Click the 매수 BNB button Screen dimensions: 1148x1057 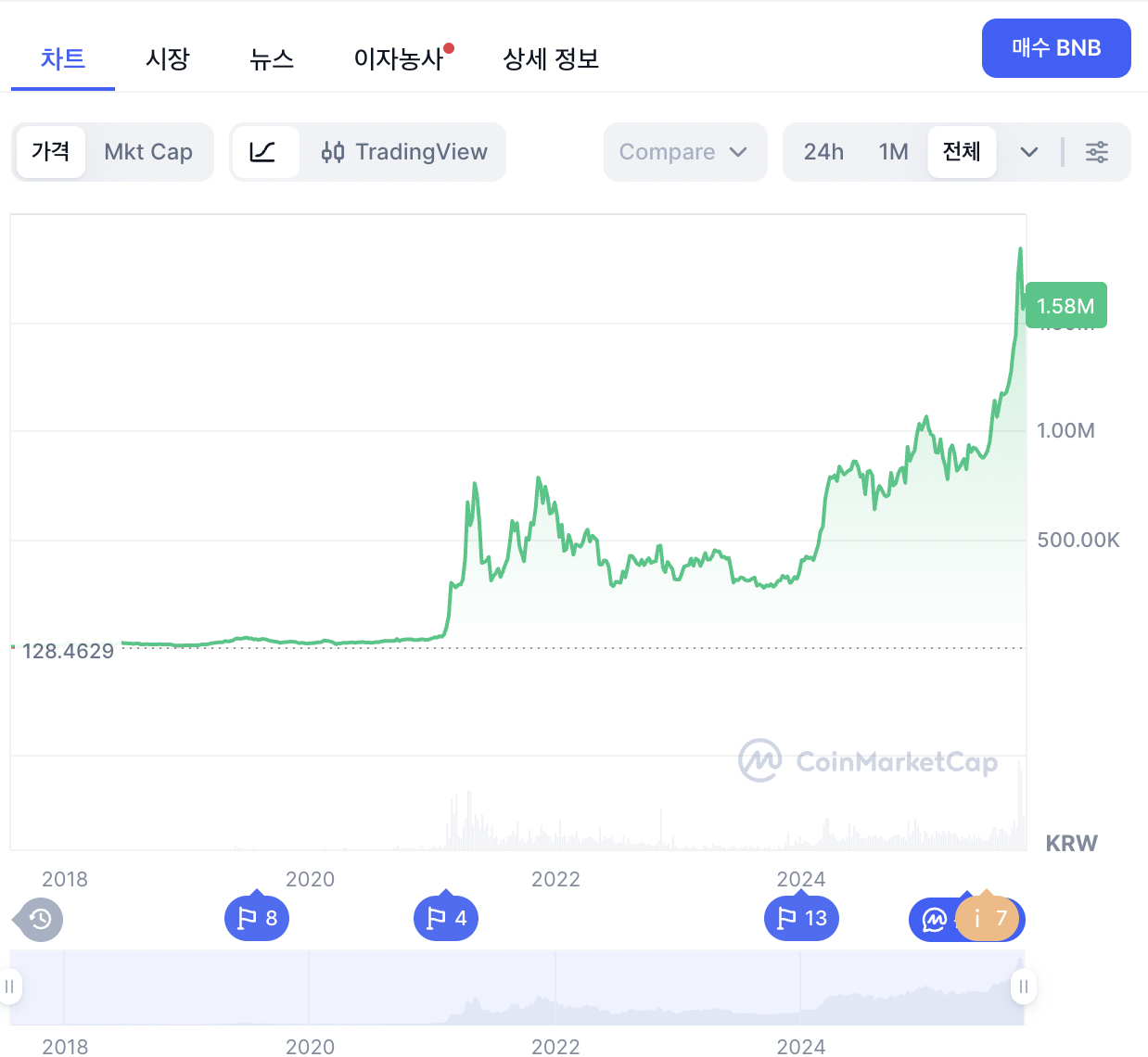coord(1056,48)
